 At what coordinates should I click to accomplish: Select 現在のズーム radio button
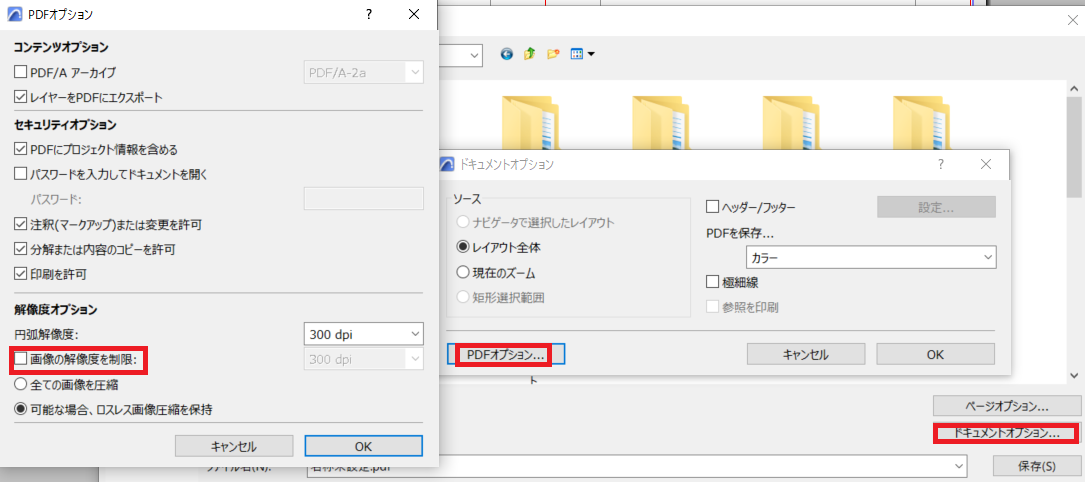click(x=463, y=272)
